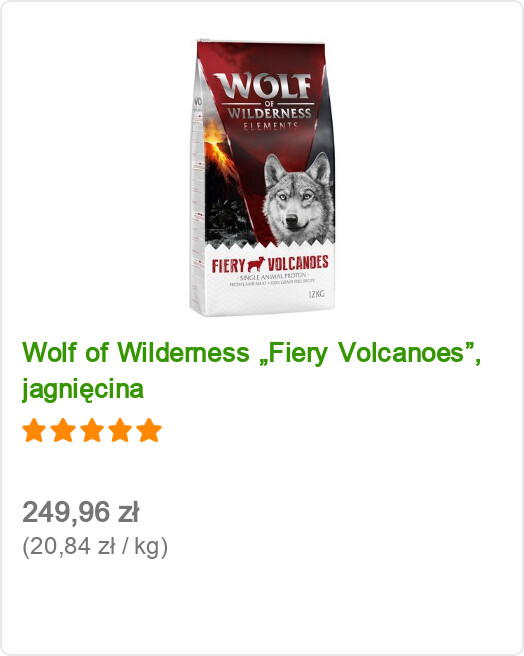Select the third orange rating star
This screenshot has height=656, width=524.
tap(92, 430)
